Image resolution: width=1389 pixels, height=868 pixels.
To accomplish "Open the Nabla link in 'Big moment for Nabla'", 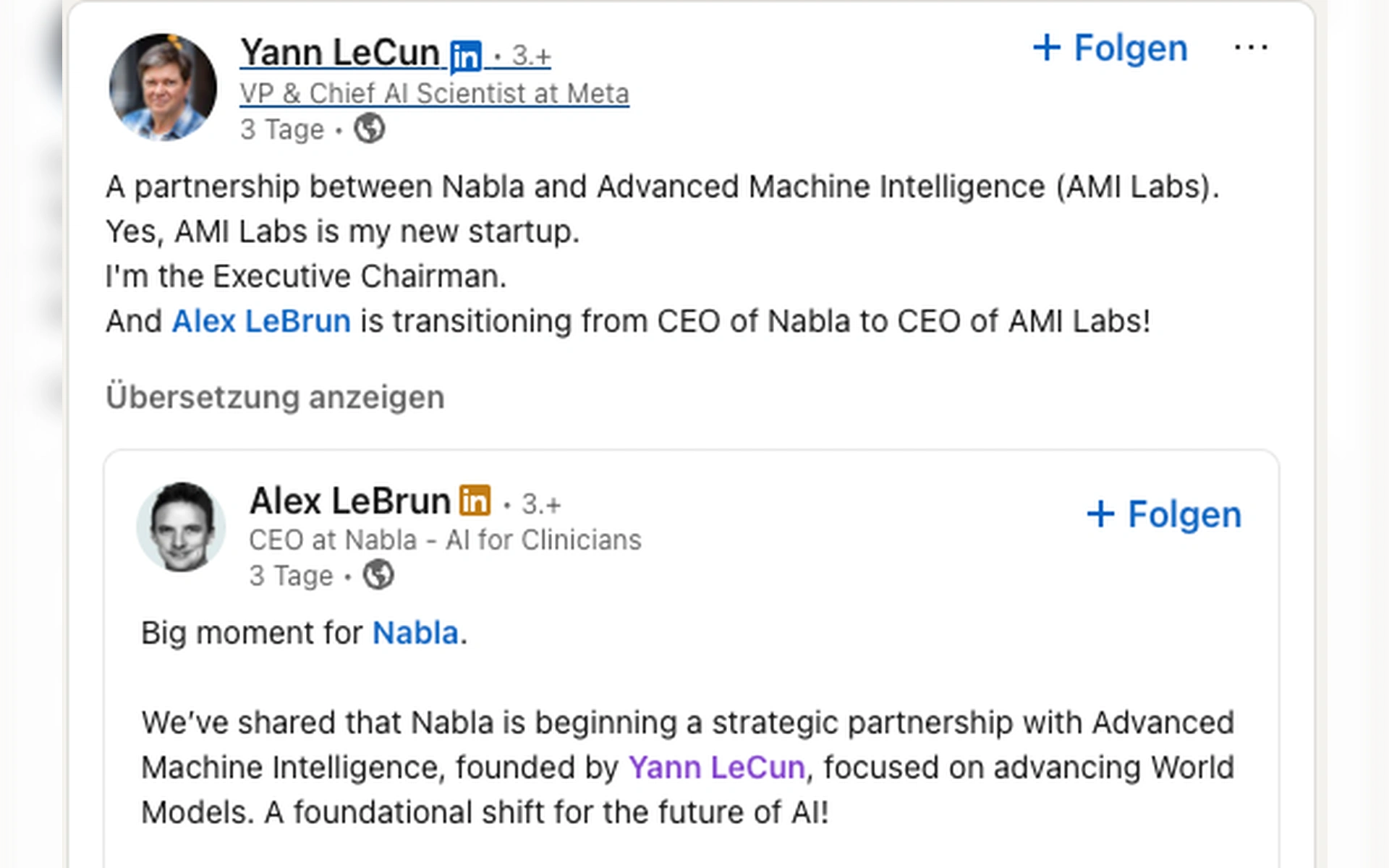I will [x=415, y=632].
